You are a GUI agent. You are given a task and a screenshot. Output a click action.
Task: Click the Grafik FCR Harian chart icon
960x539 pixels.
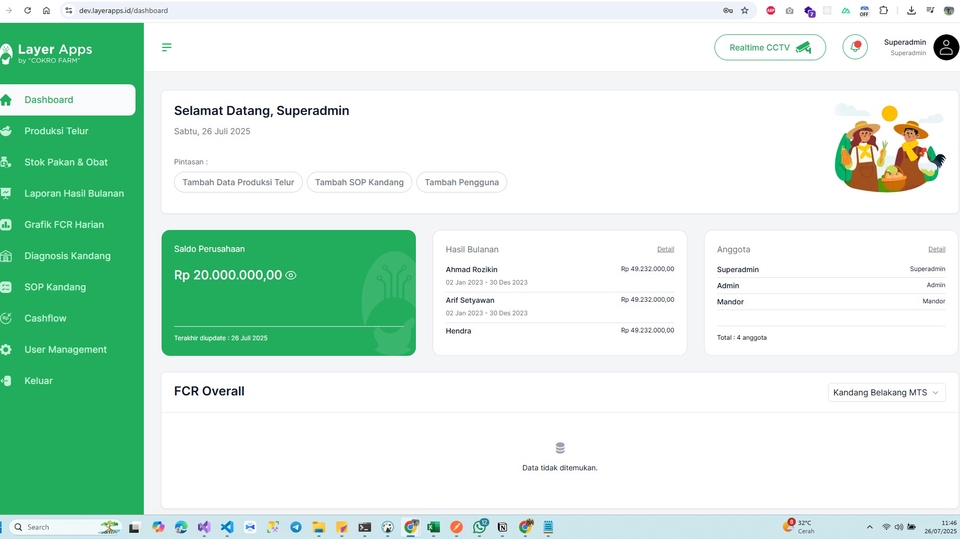(6, 225)
